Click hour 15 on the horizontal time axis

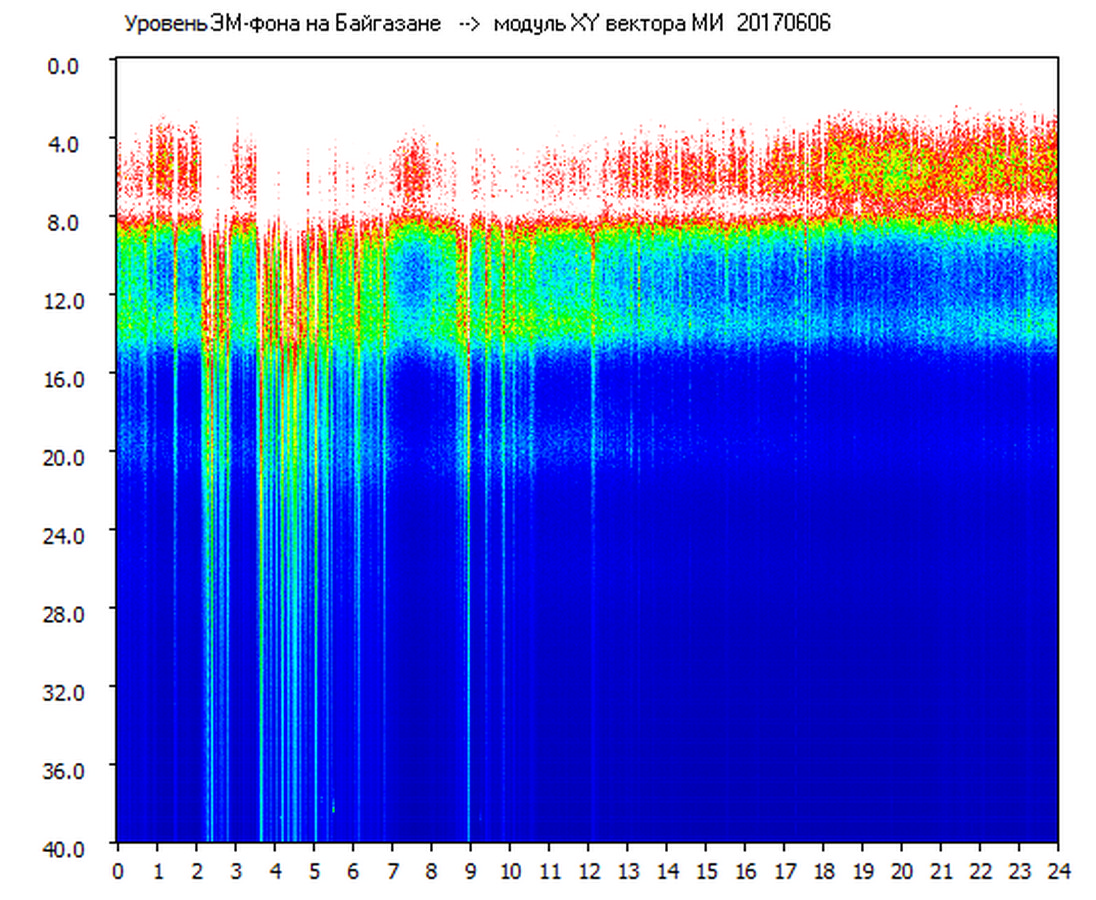(706, 870)
